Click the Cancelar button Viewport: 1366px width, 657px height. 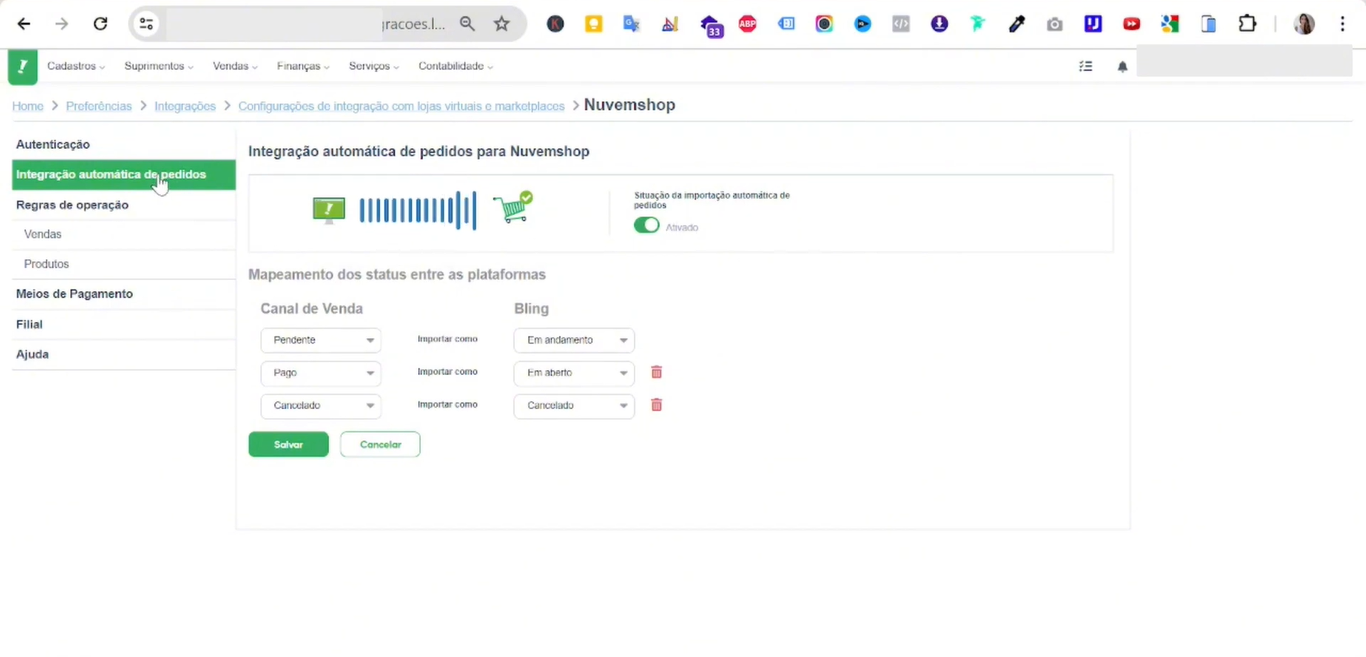[380, 444]
